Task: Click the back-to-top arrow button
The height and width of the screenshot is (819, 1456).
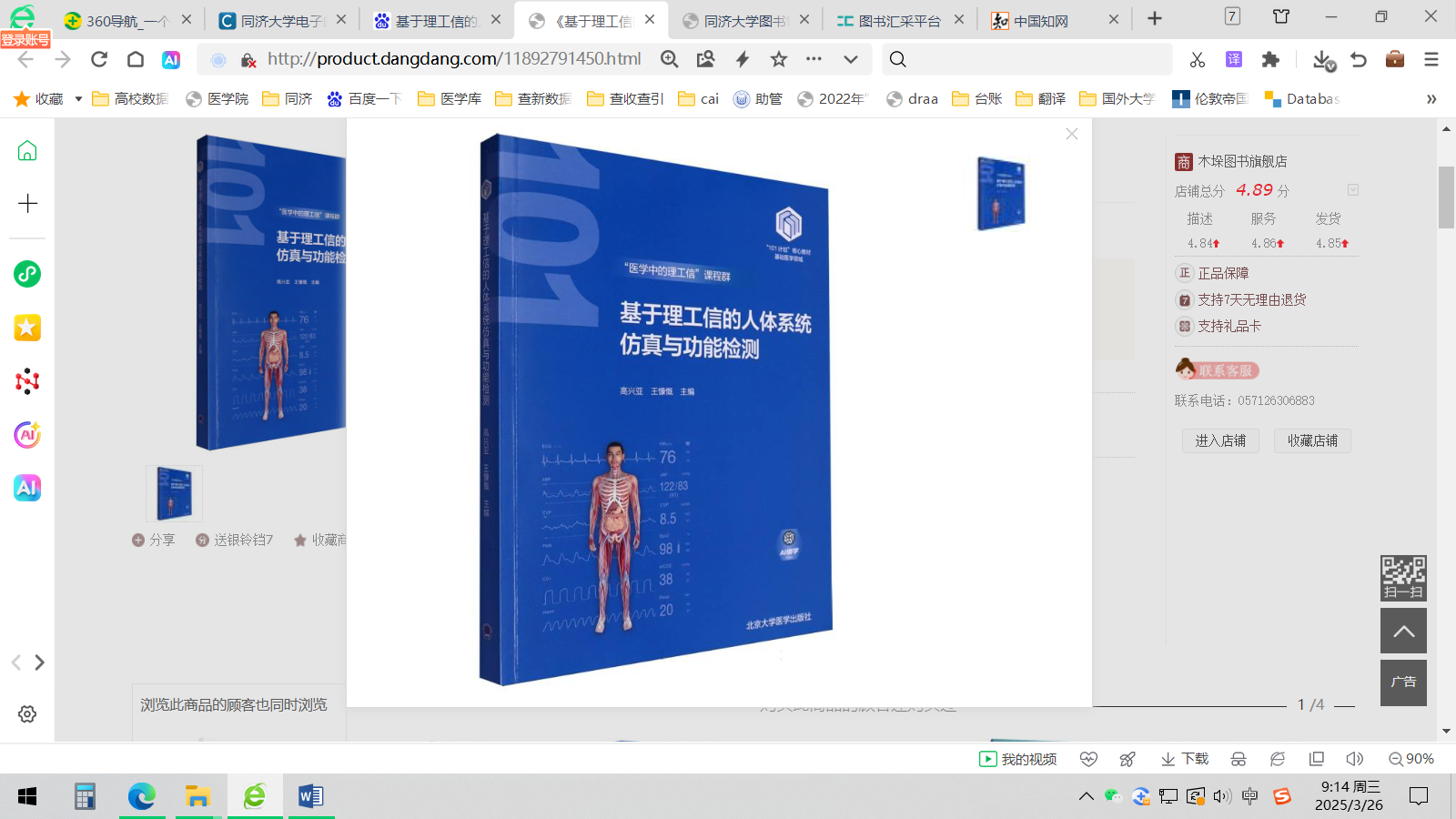Action: (x=1403, y=631)
